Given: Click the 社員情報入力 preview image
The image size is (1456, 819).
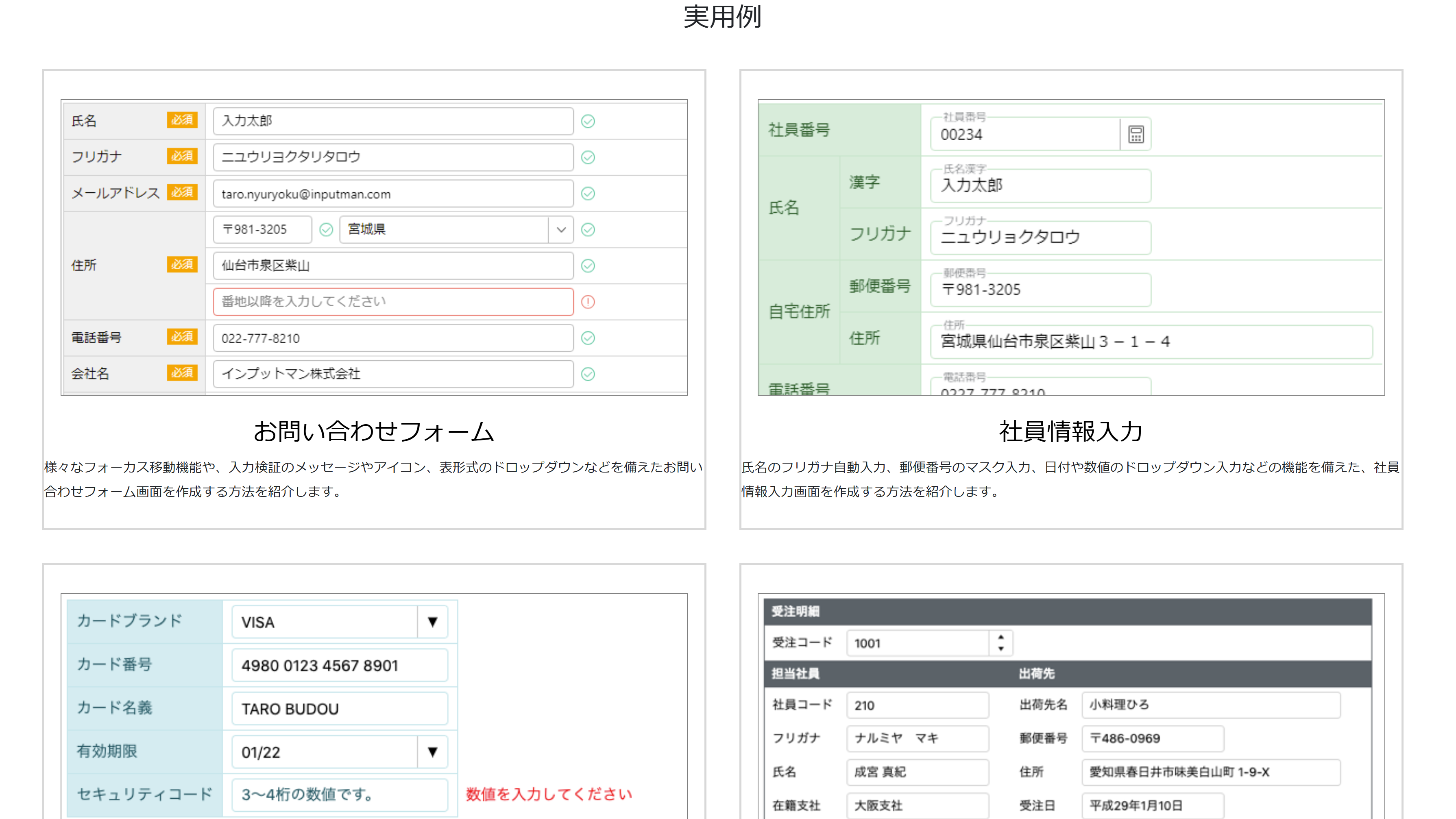Looking at the screenshot, I should tap(1071, 248).
